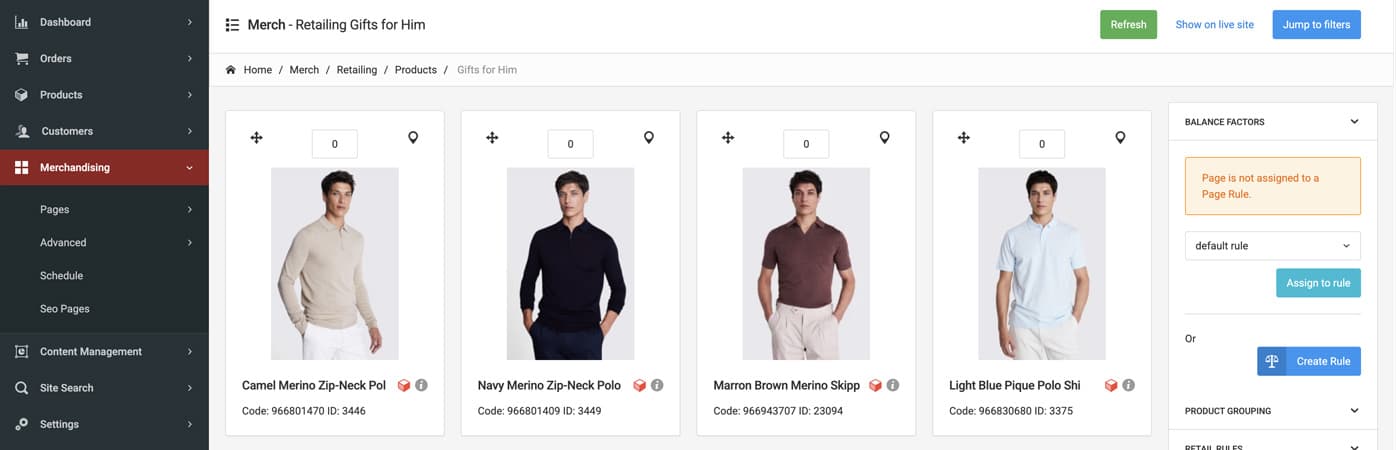Click the red cube icon beside Marron Brown Merino
Viewport: 1396px width, 450px height.
[875, 385]
